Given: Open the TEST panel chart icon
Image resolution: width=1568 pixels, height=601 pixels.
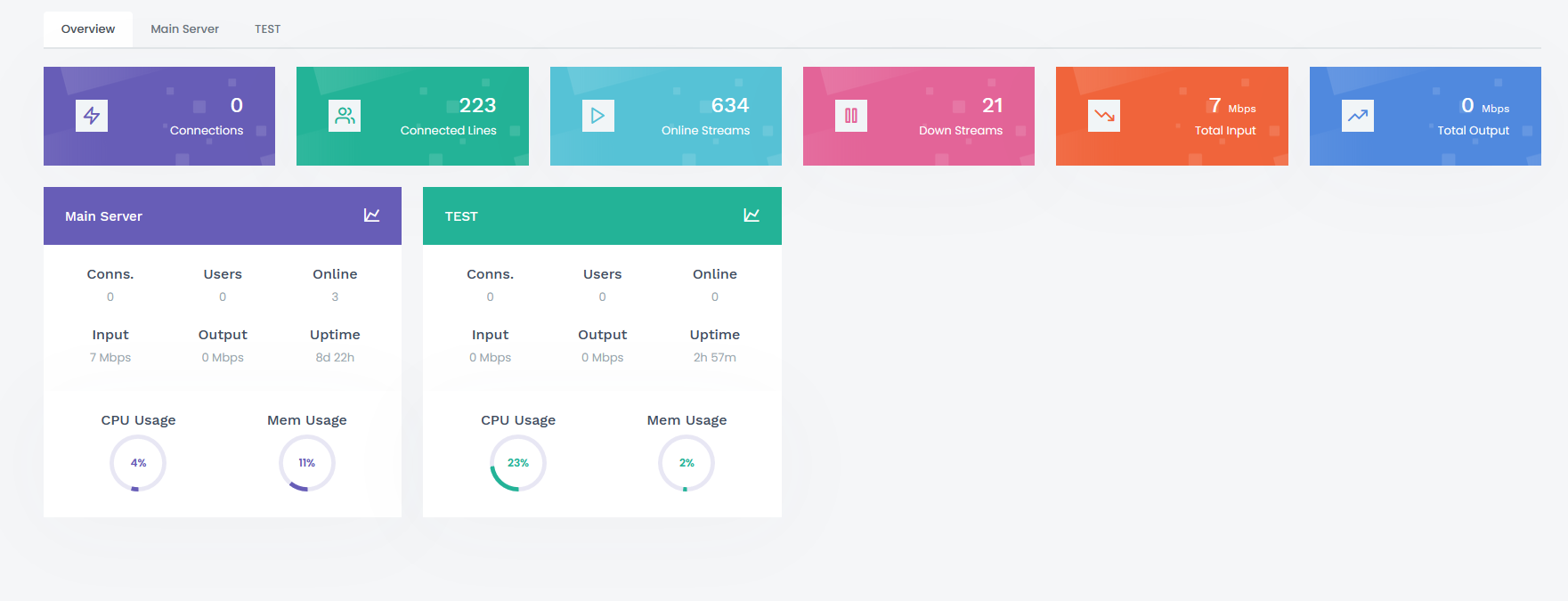Looking at the screenshot, I should click(x=752, y=215).
